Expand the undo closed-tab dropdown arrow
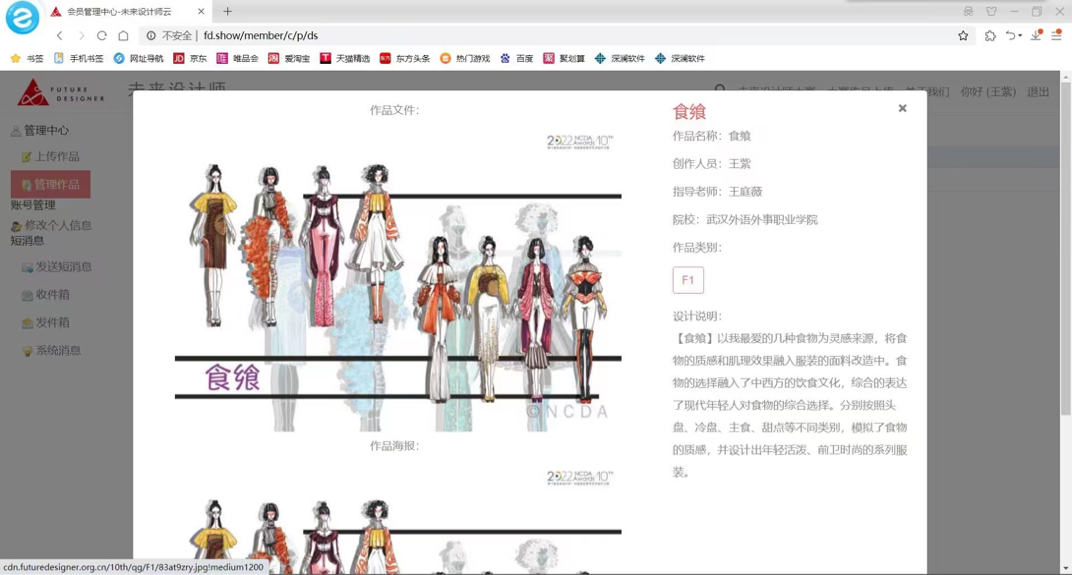The height and width of the screenshot is (575, 1072). [1019, 36]
